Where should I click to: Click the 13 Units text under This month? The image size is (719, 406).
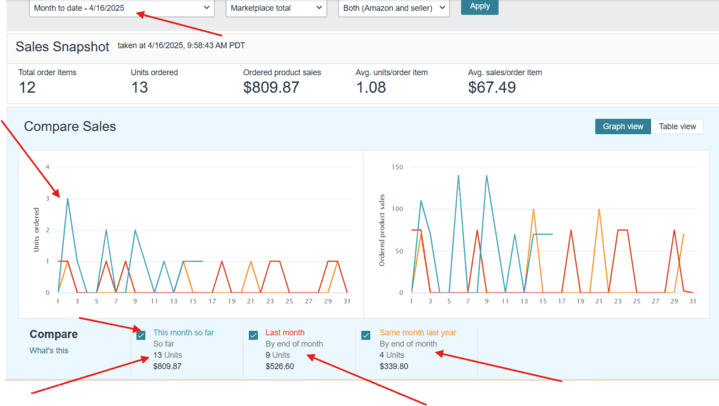167,355
